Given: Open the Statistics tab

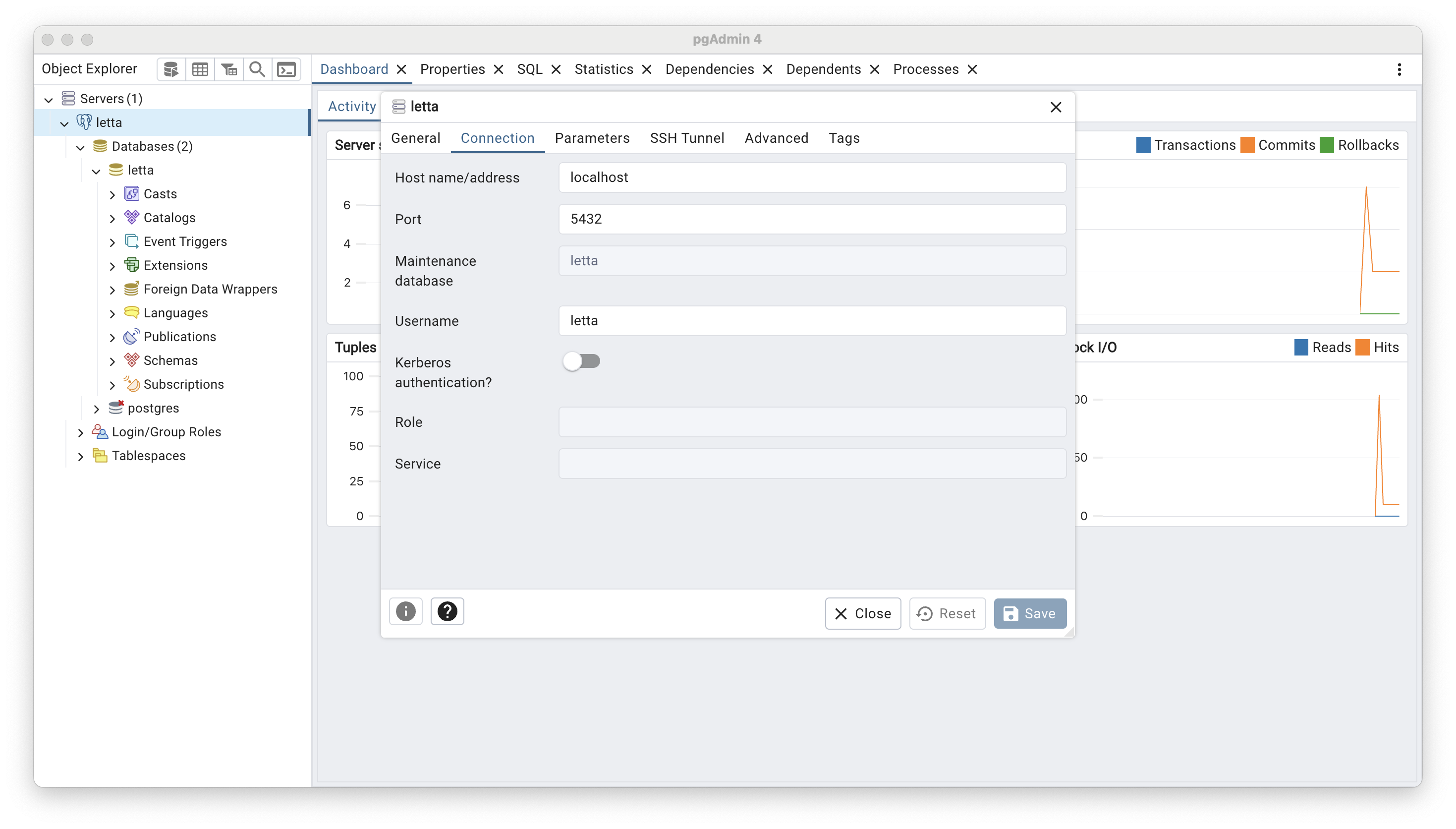Looking at the screenshot, I should (604, 69).
